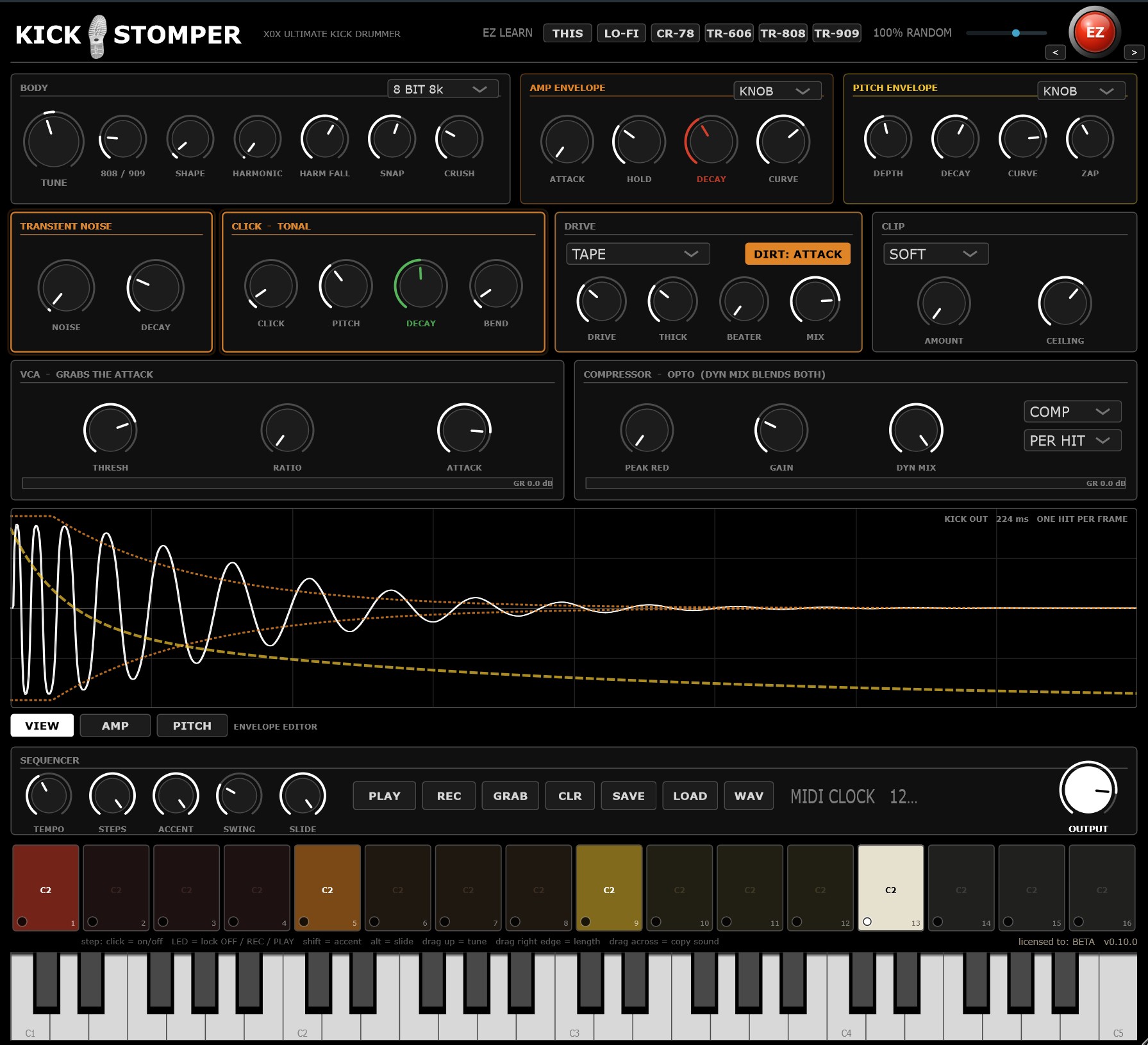Click the ZAP knob
Viewport: 1148px width, 1045px height.
click(x=1090, y=138)
